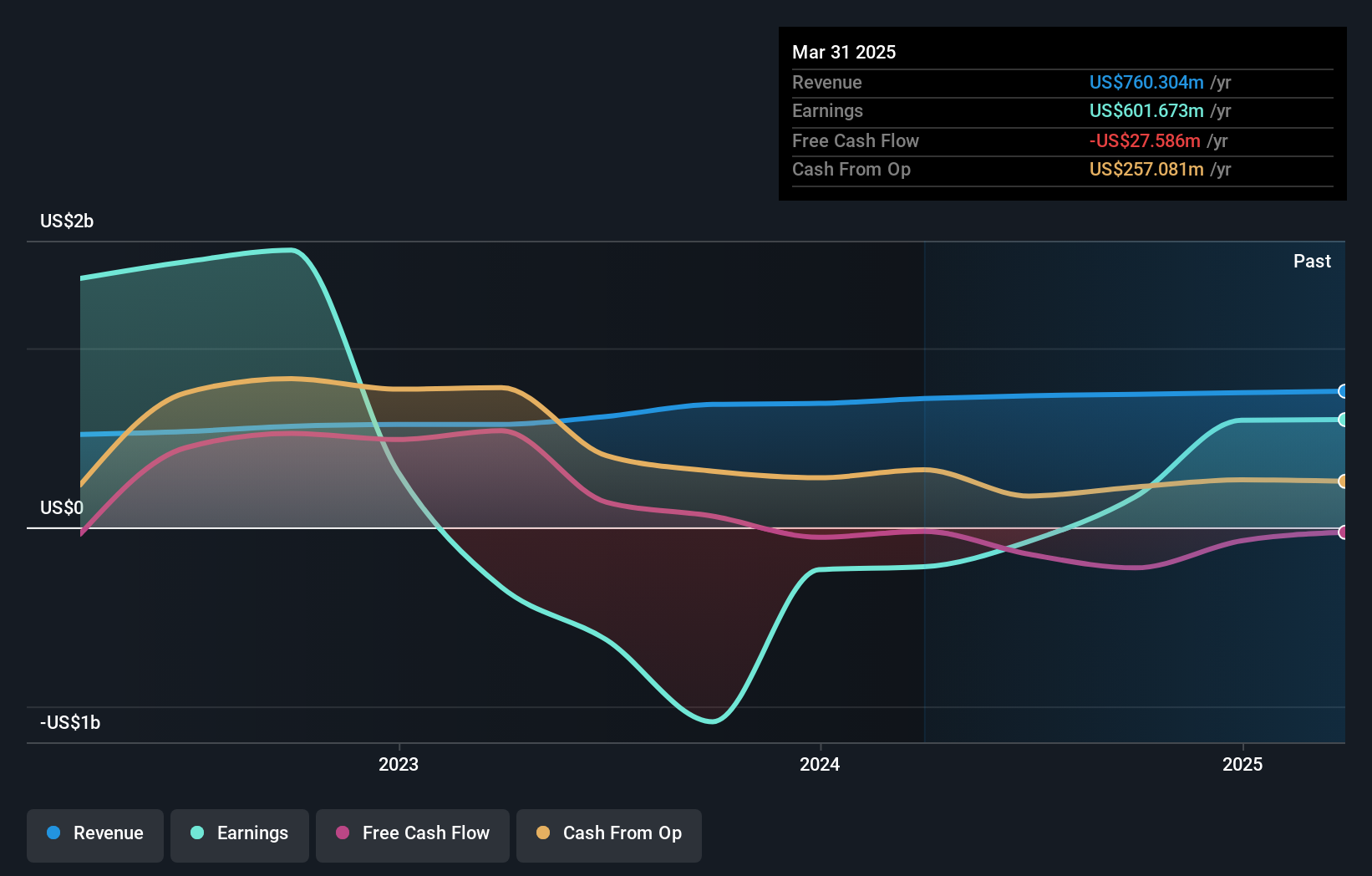The width and height of the screenshot is (1372, 876).
Task: Click the Earnings endpoint marker on the chart
Action: [1343, 420]
